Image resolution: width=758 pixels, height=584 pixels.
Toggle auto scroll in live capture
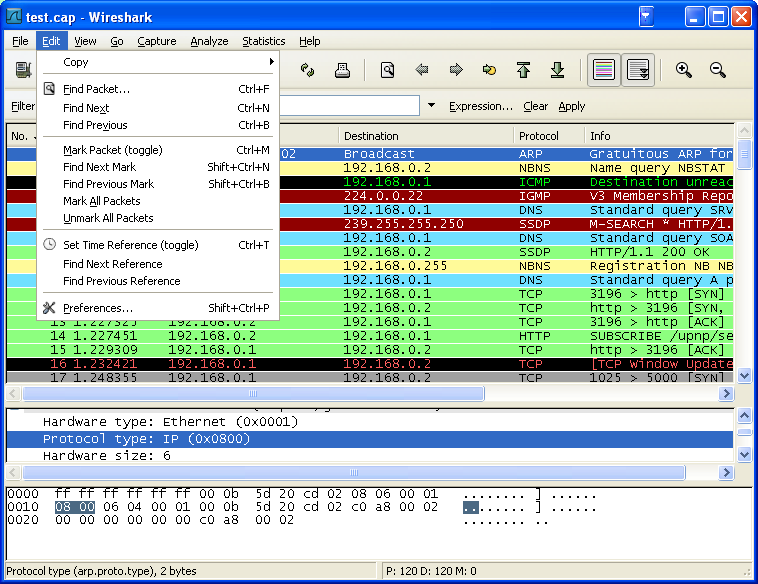tap(638, 70)
